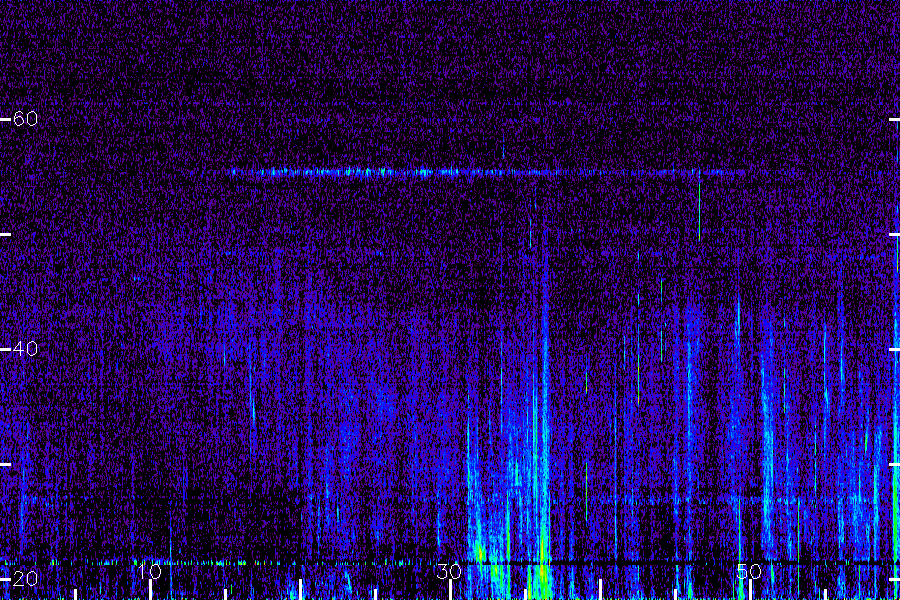
Task: Click the 60 frequency axis label
Action: click(x=25, y=119)
